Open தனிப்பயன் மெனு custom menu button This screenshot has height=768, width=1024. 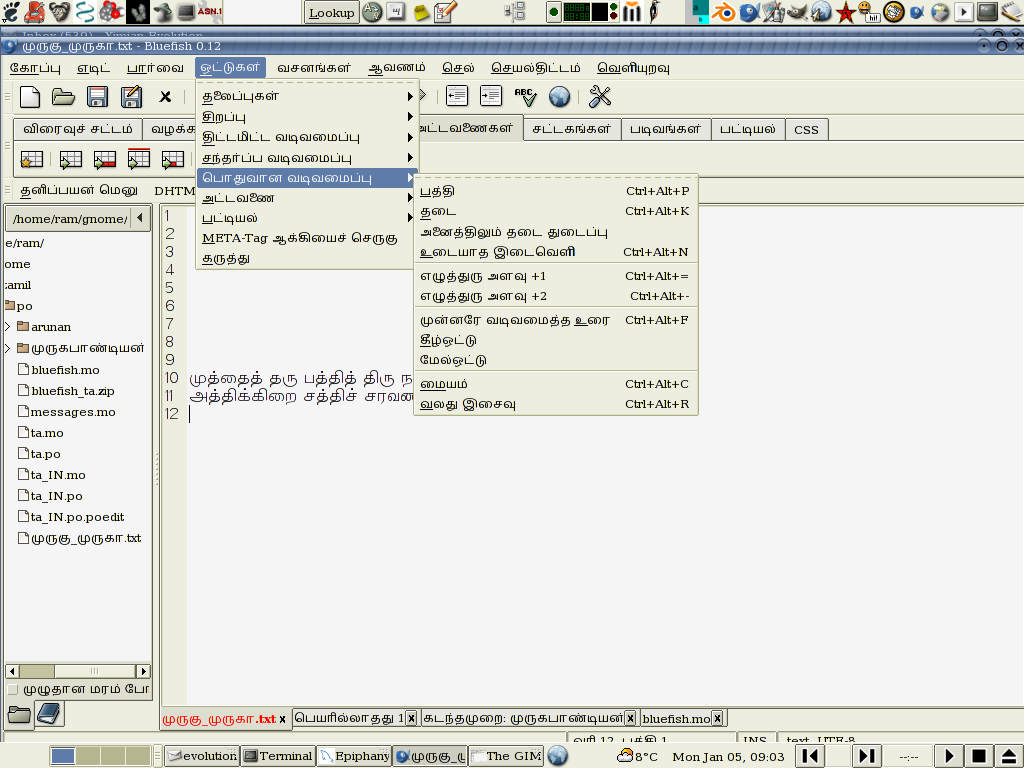tap(78, 190)
